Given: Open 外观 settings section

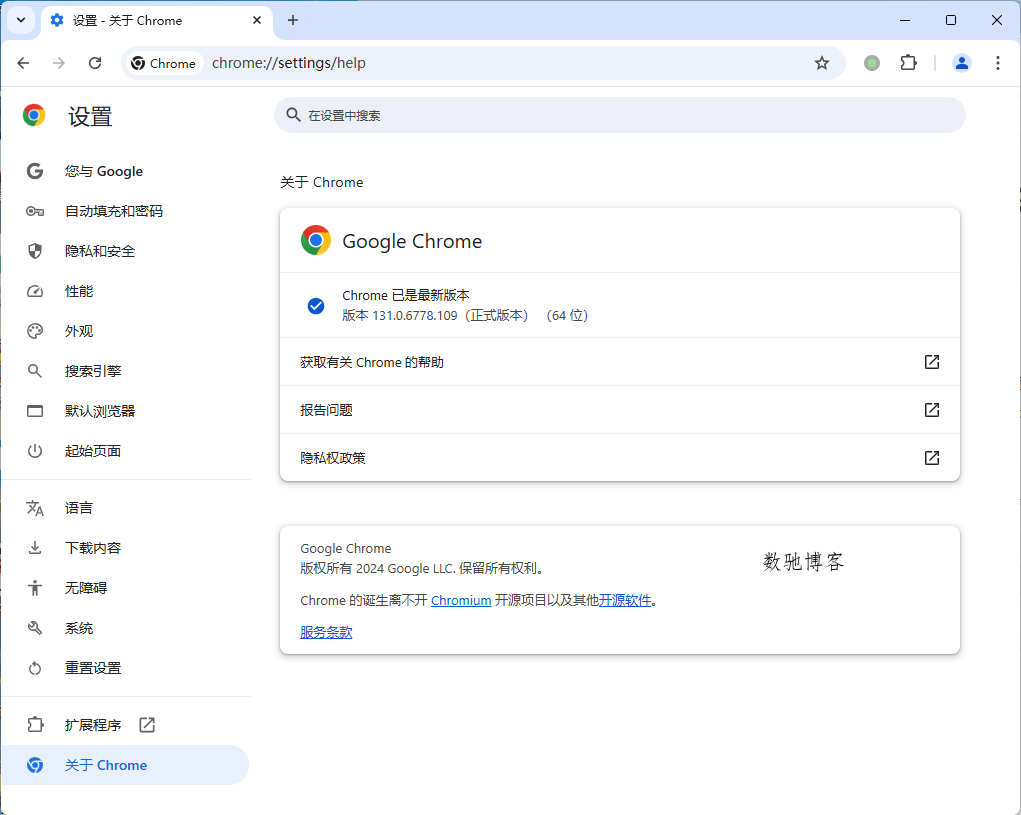Looking at the screenshot, I should 126,331.
